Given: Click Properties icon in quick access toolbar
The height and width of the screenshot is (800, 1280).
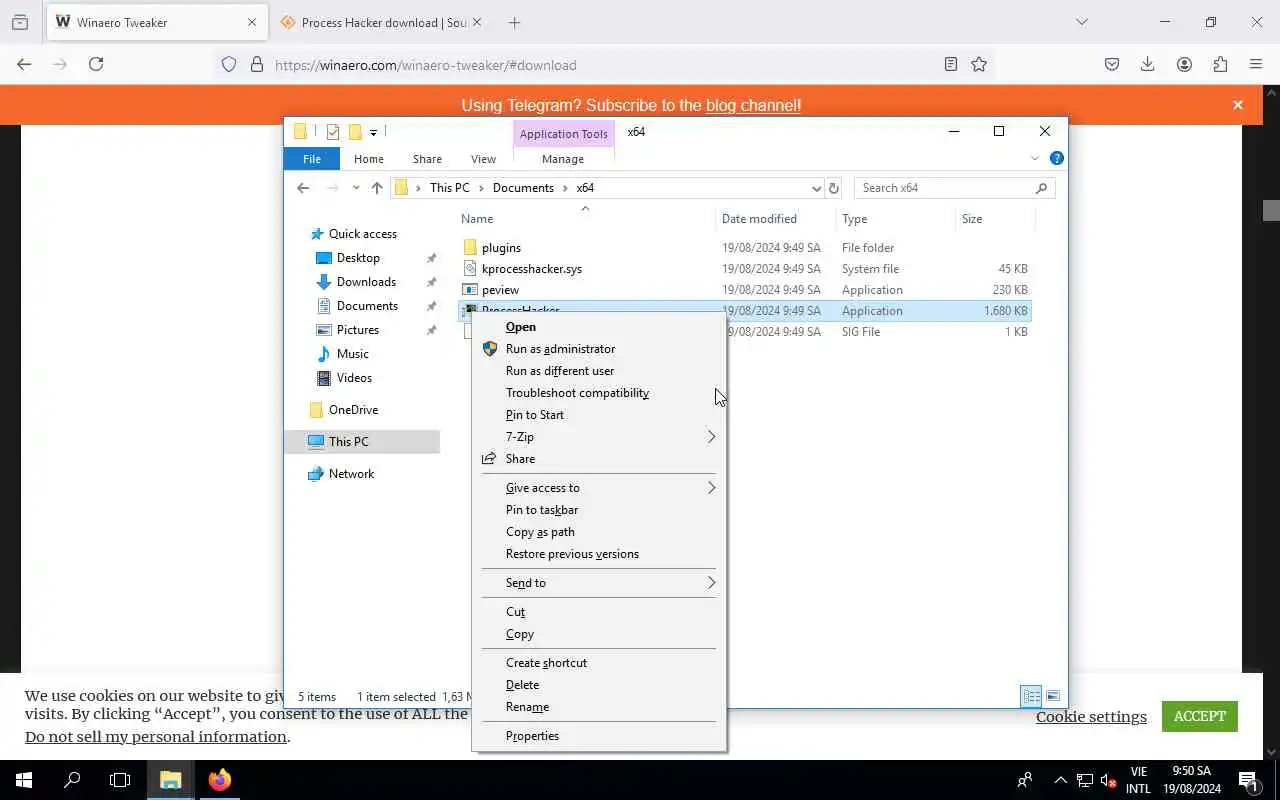Looking at the screenshot, I should 333,132.
